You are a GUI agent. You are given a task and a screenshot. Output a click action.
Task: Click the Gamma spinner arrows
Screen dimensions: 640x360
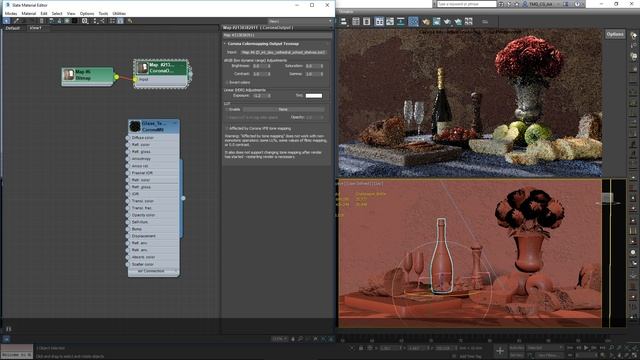tap(322, 74)
